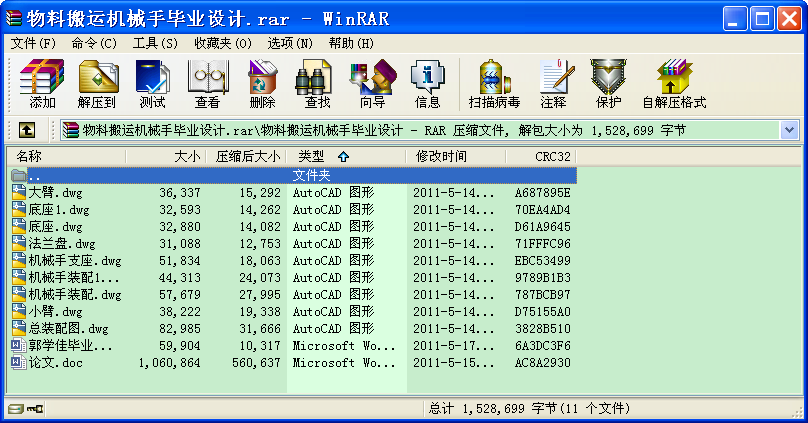Sort by 名称 column header

(66, 156)
